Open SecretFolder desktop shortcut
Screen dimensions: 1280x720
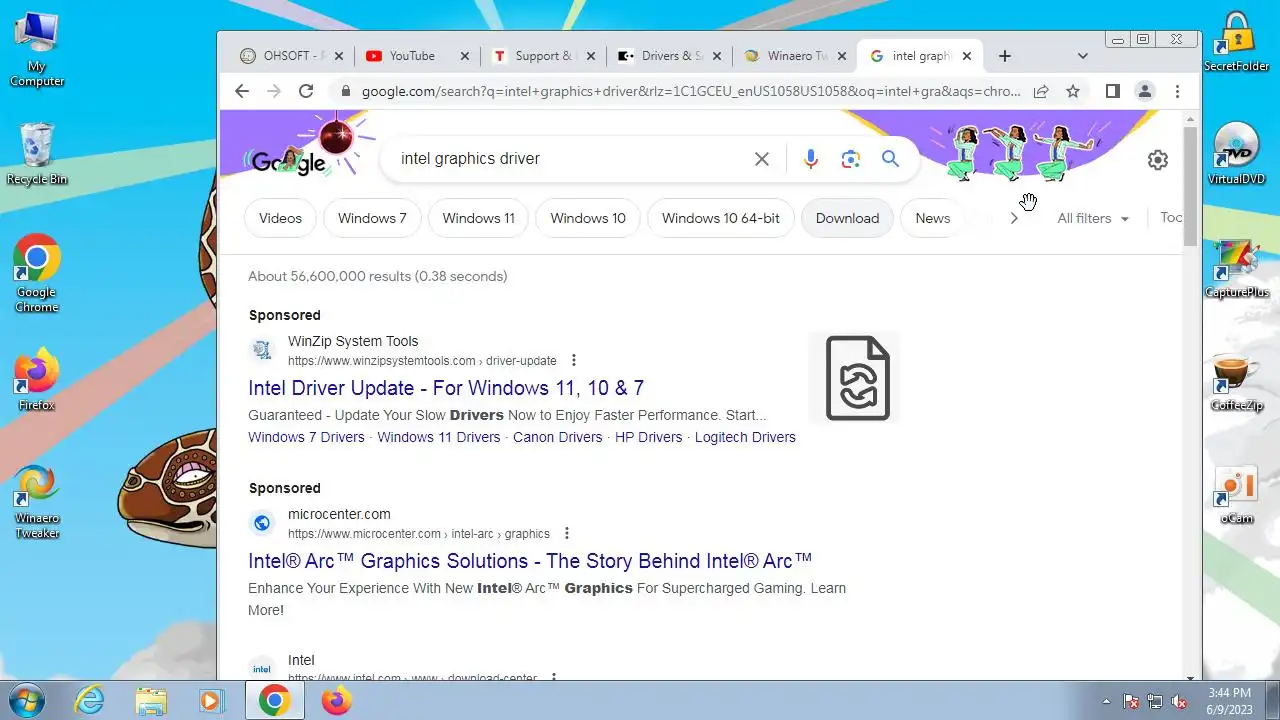pos(1237,42)
